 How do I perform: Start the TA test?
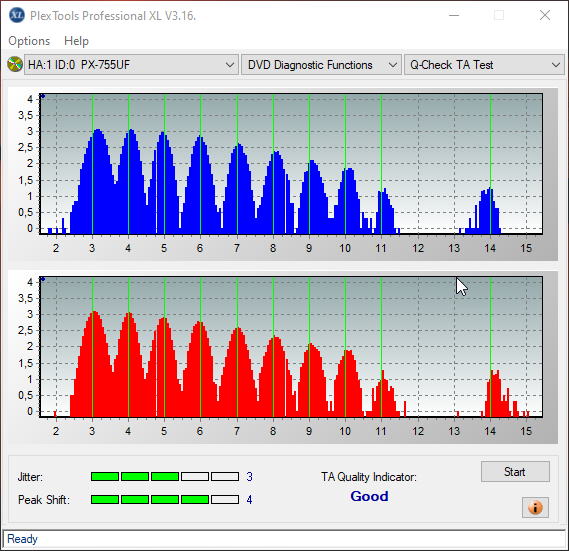point(515,472)
